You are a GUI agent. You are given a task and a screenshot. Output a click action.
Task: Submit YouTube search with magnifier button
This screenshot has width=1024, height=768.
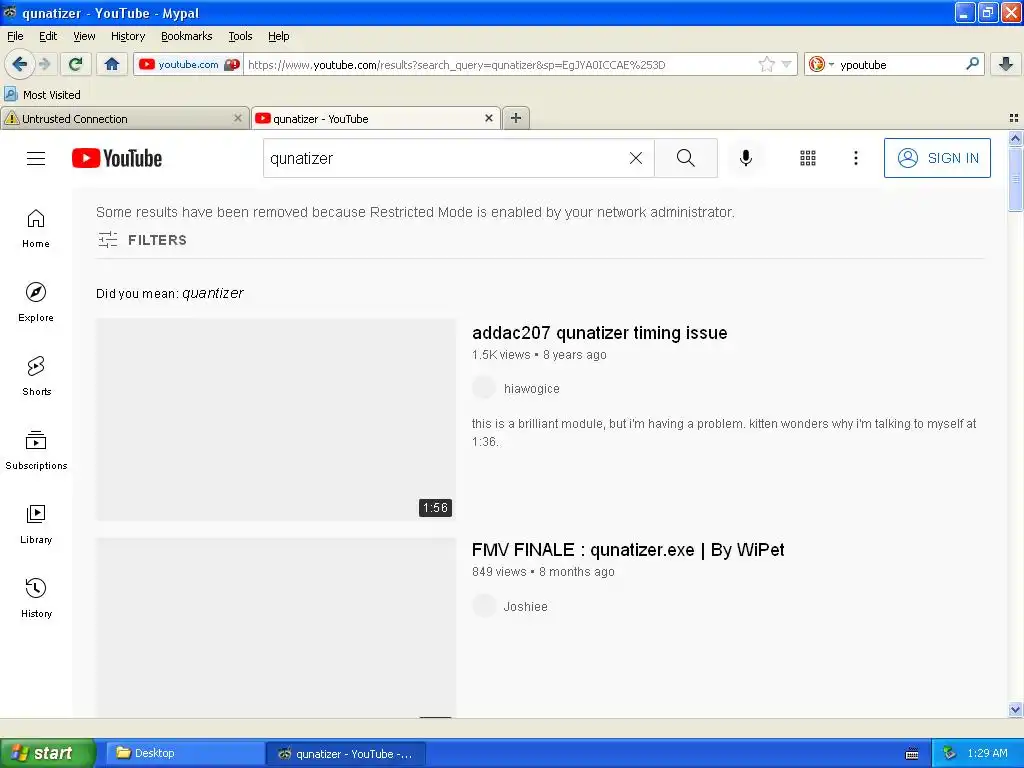click(686, 158)
